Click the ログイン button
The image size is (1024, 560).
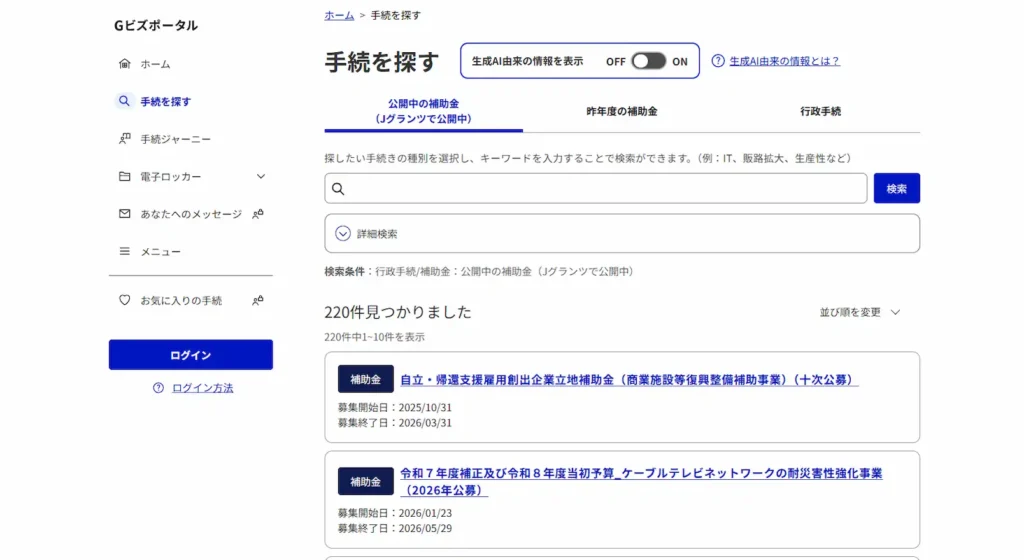click(x=190, y=355)
